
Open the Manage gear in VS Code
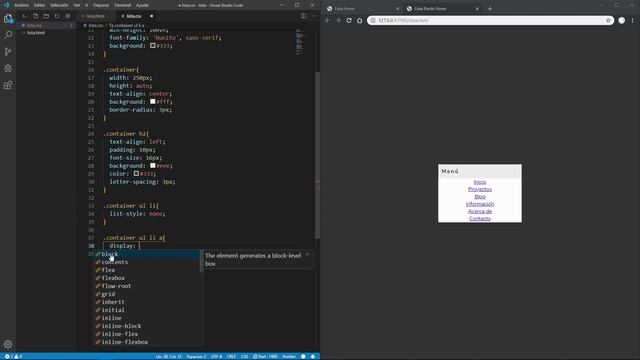click(x=8, y=344)
